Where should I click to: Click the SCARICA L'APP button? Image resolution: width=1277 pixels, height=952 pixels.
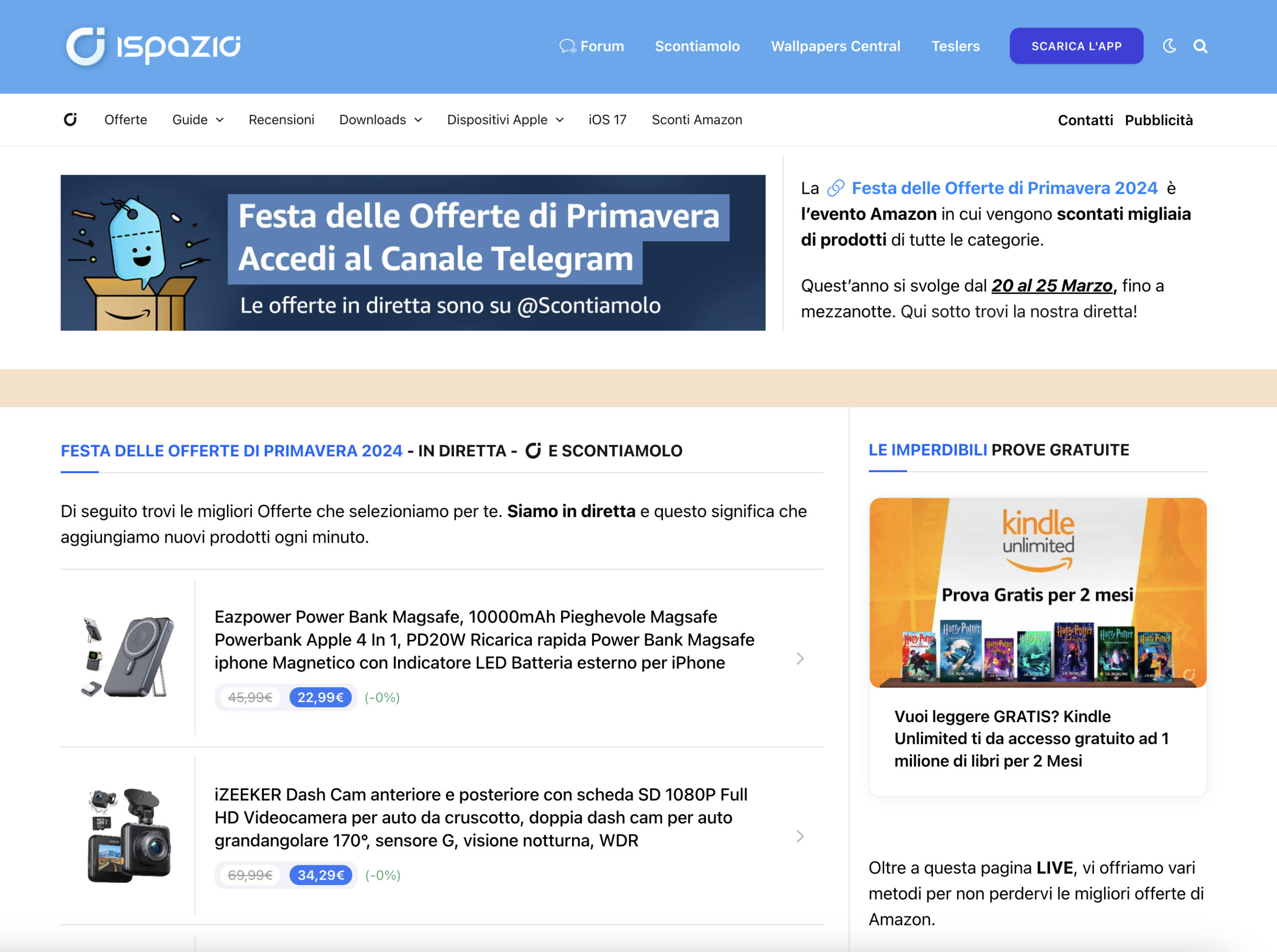1076,46
